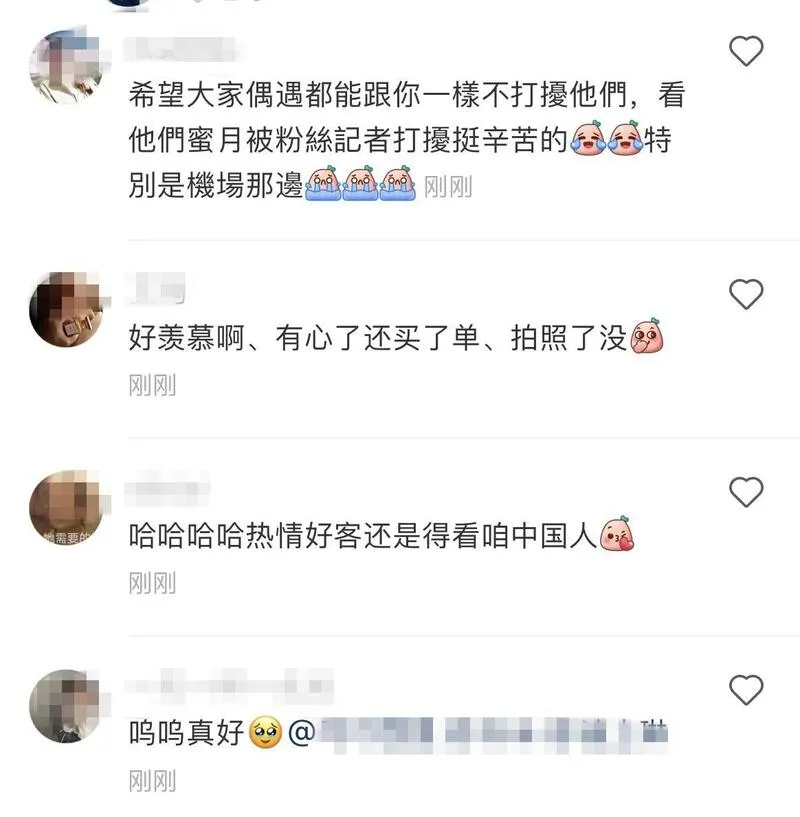Like the 呜呜真好 comment
The width and height of the screenshot is (800, 817).
746,689
